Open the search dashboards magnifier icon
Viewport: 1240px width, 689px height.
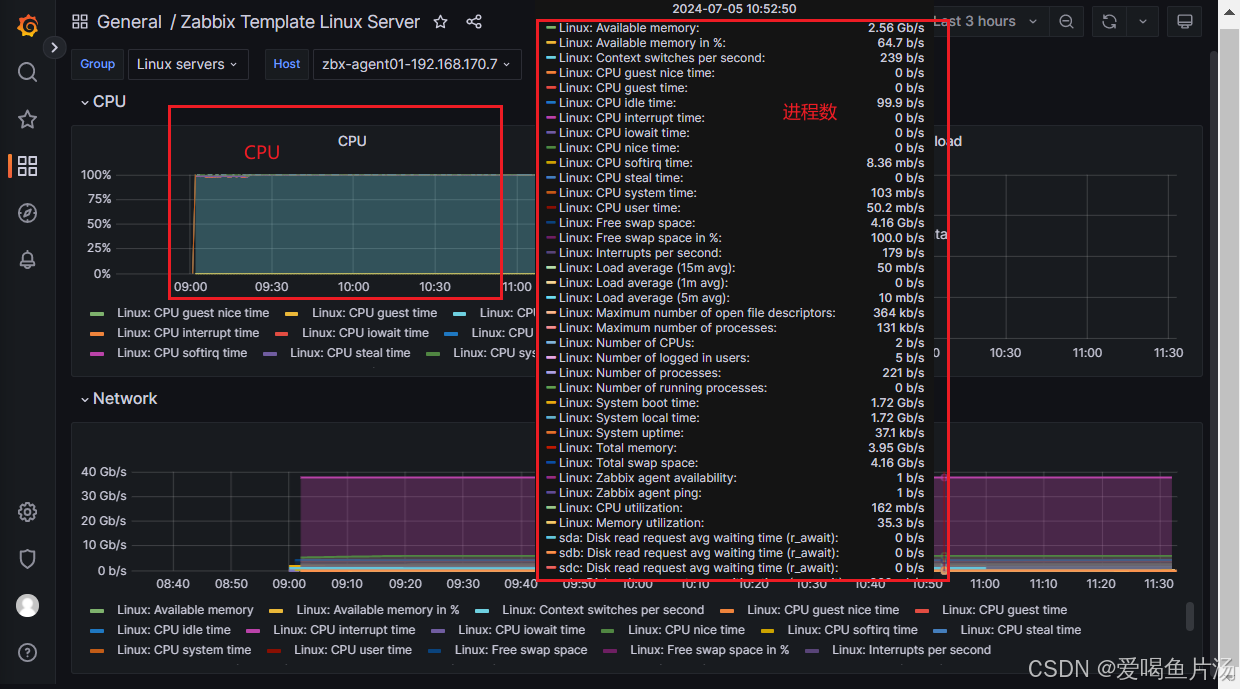[28, 72]
